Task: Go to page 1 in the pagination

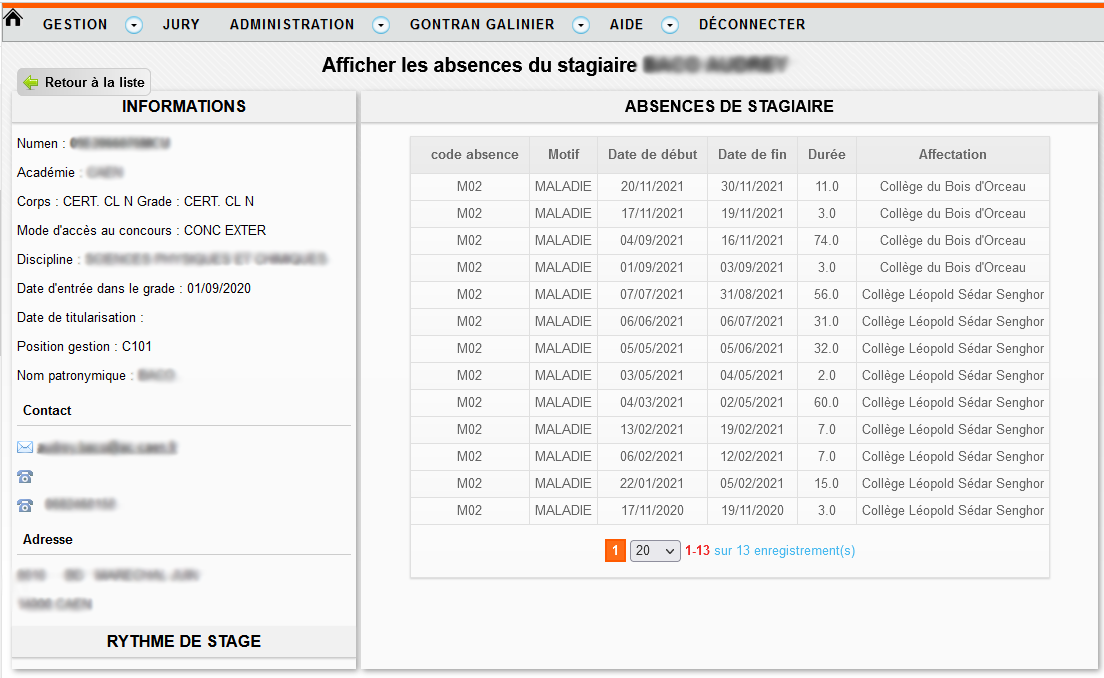Action: 615,551
